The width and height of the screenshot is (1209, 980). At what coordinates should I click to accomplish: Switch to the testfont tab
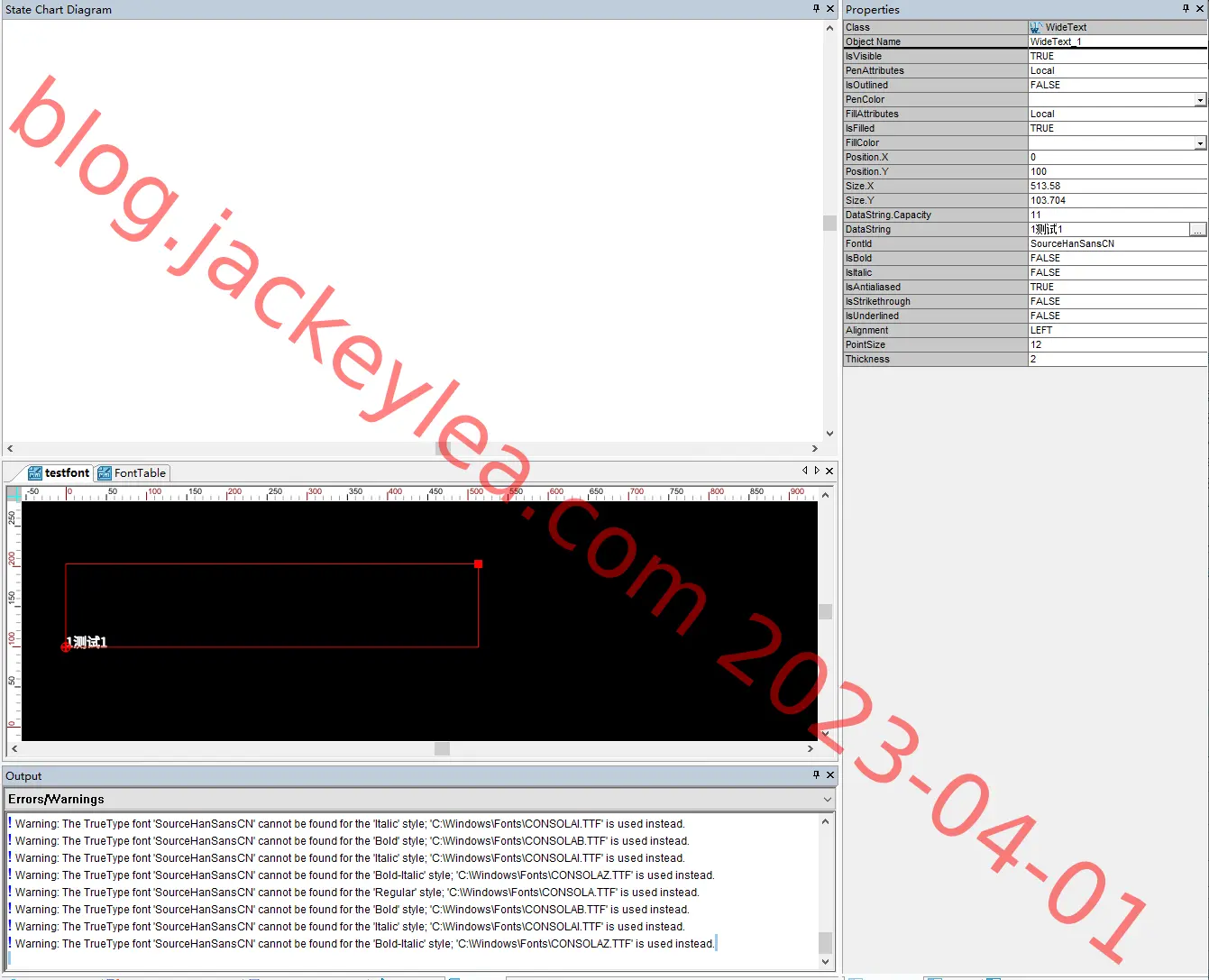(59, 472)
